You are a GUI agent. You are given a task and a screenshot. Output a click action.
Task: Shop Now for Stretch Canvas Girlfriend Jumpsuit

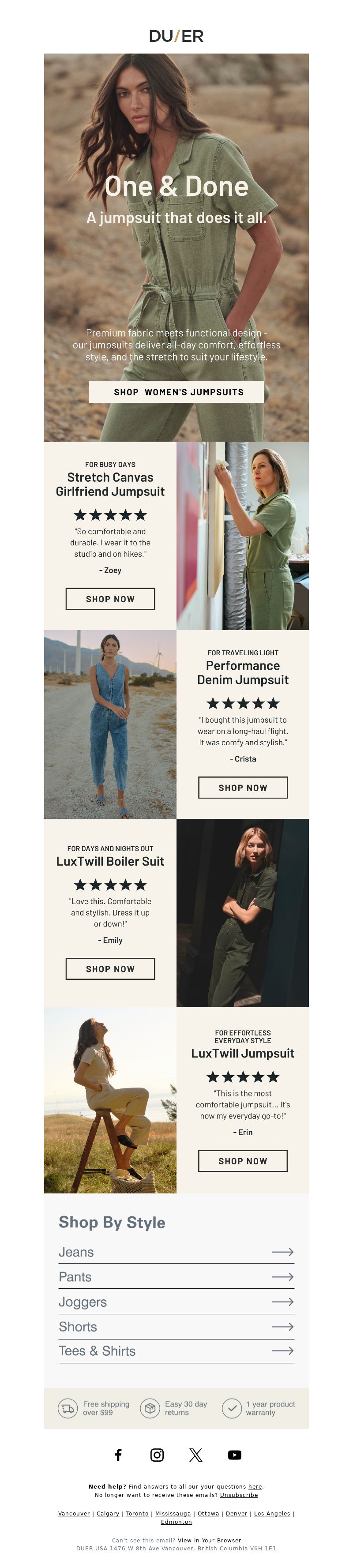tap(110, 598)
